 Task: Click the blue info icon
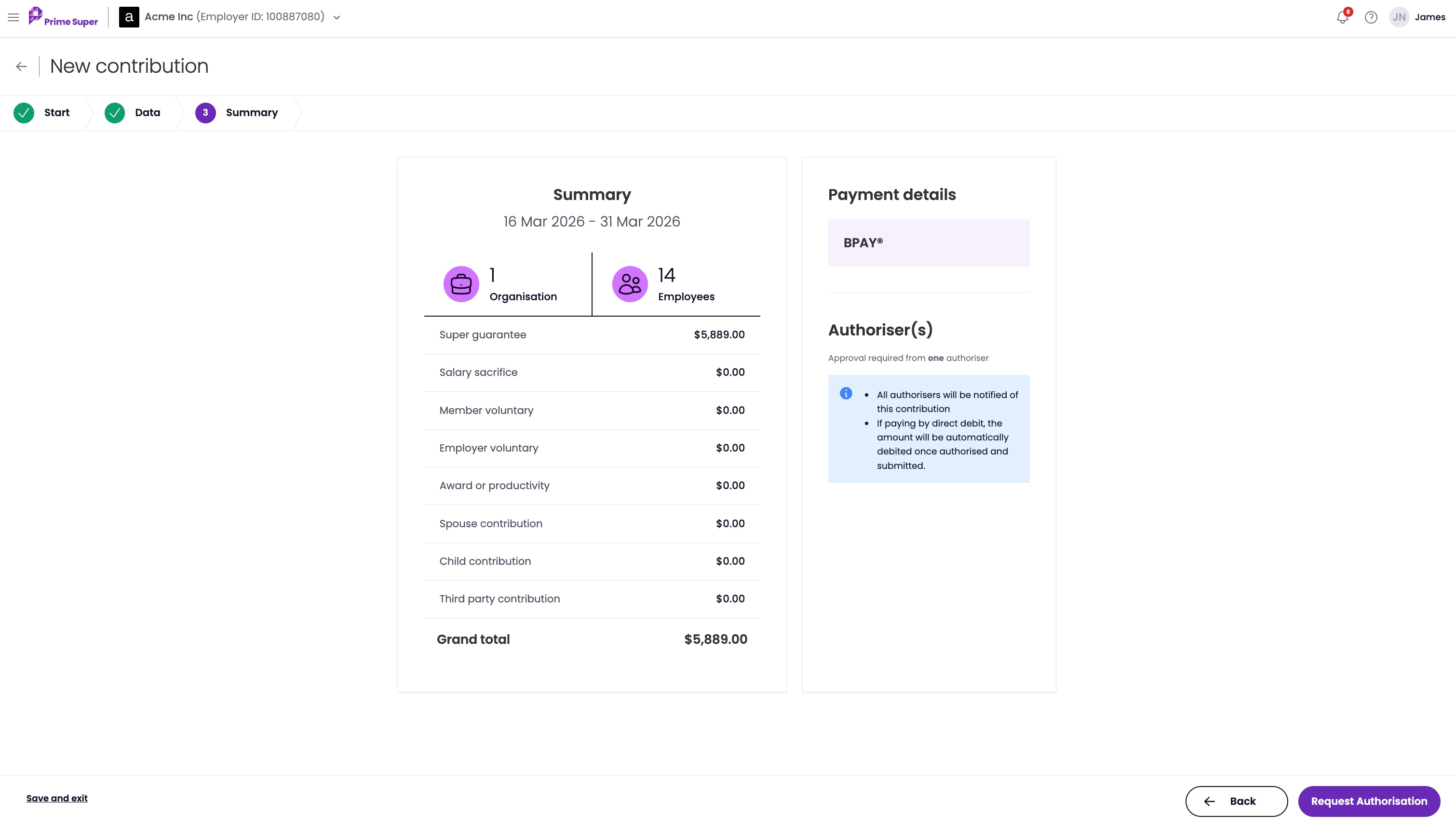[846, 393]
